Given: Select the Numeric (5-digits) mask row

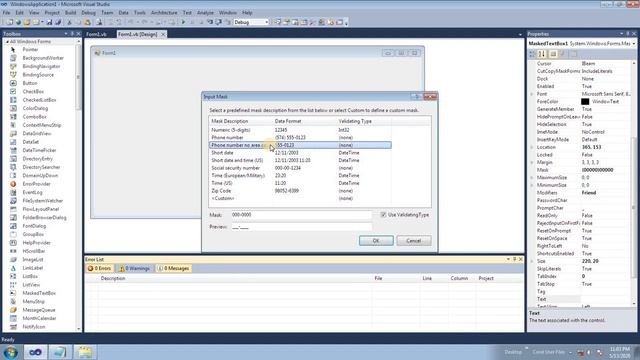Looking at the screenshot, I should 300,130.
